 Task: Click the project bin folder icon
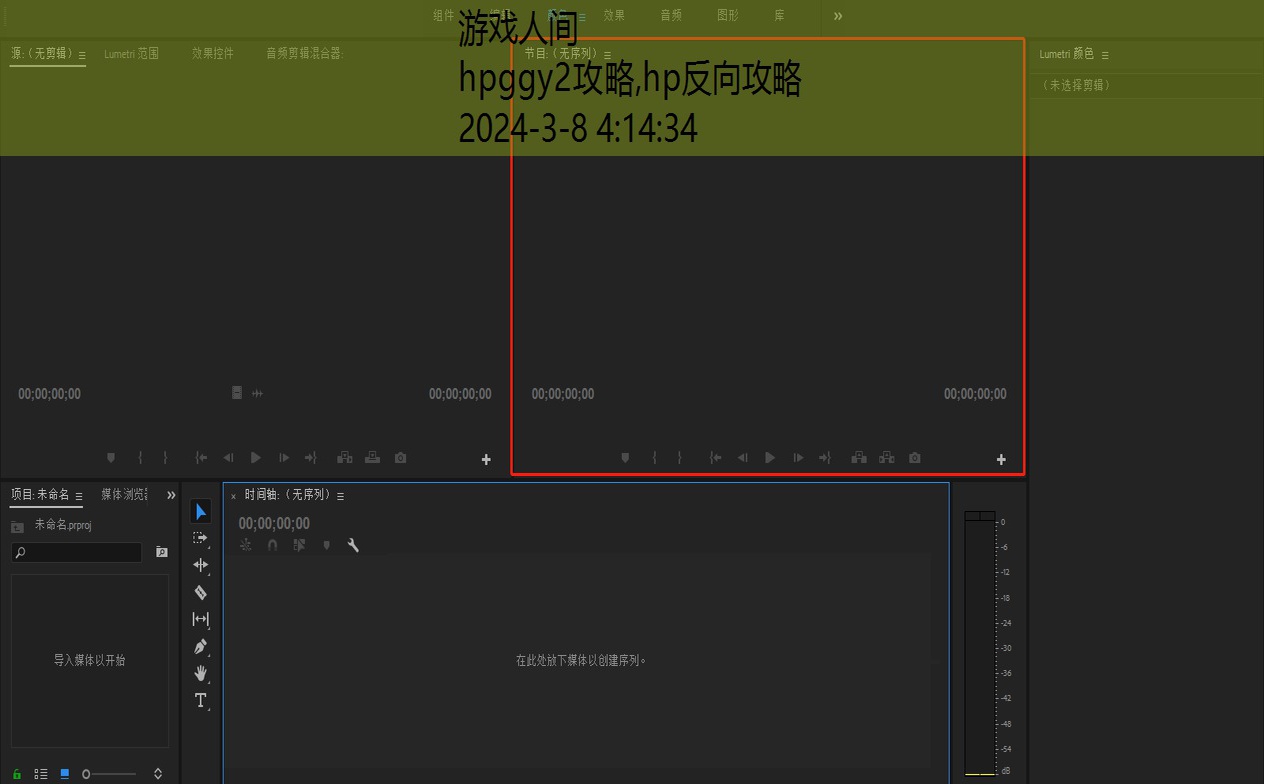17,526
